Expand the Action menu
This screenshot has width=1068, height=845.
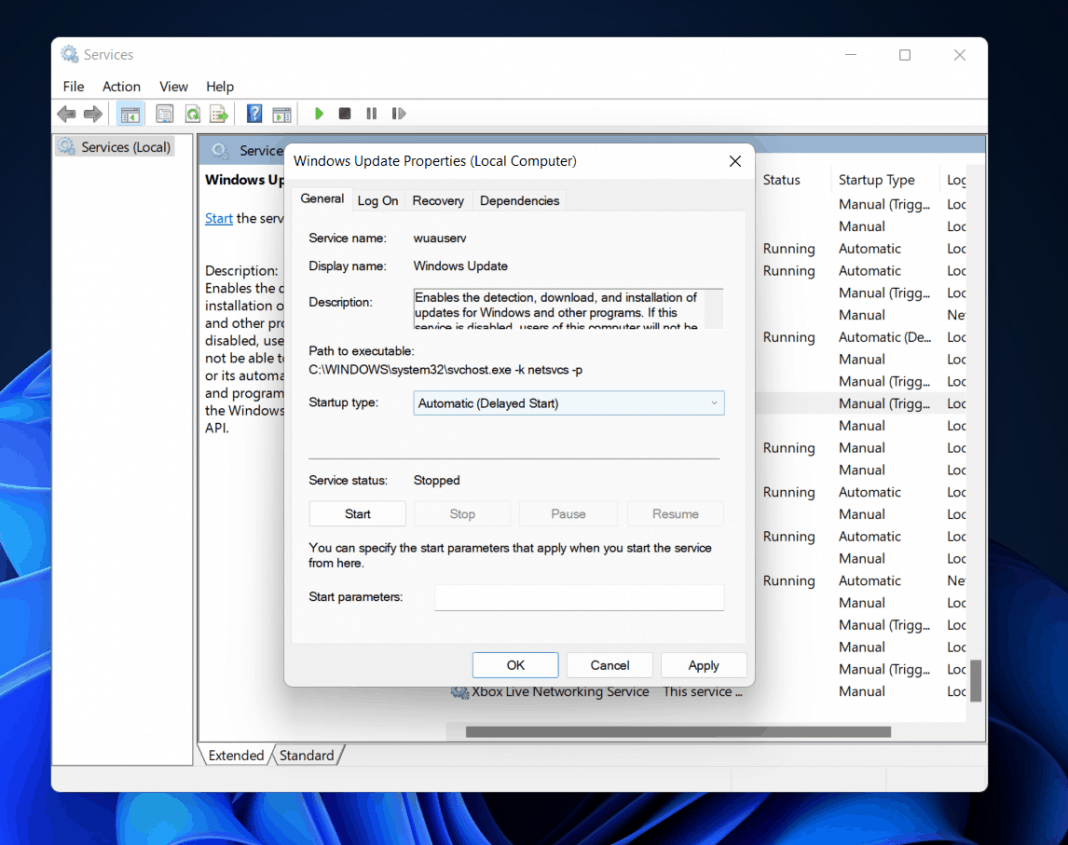(x=120, y=86)
